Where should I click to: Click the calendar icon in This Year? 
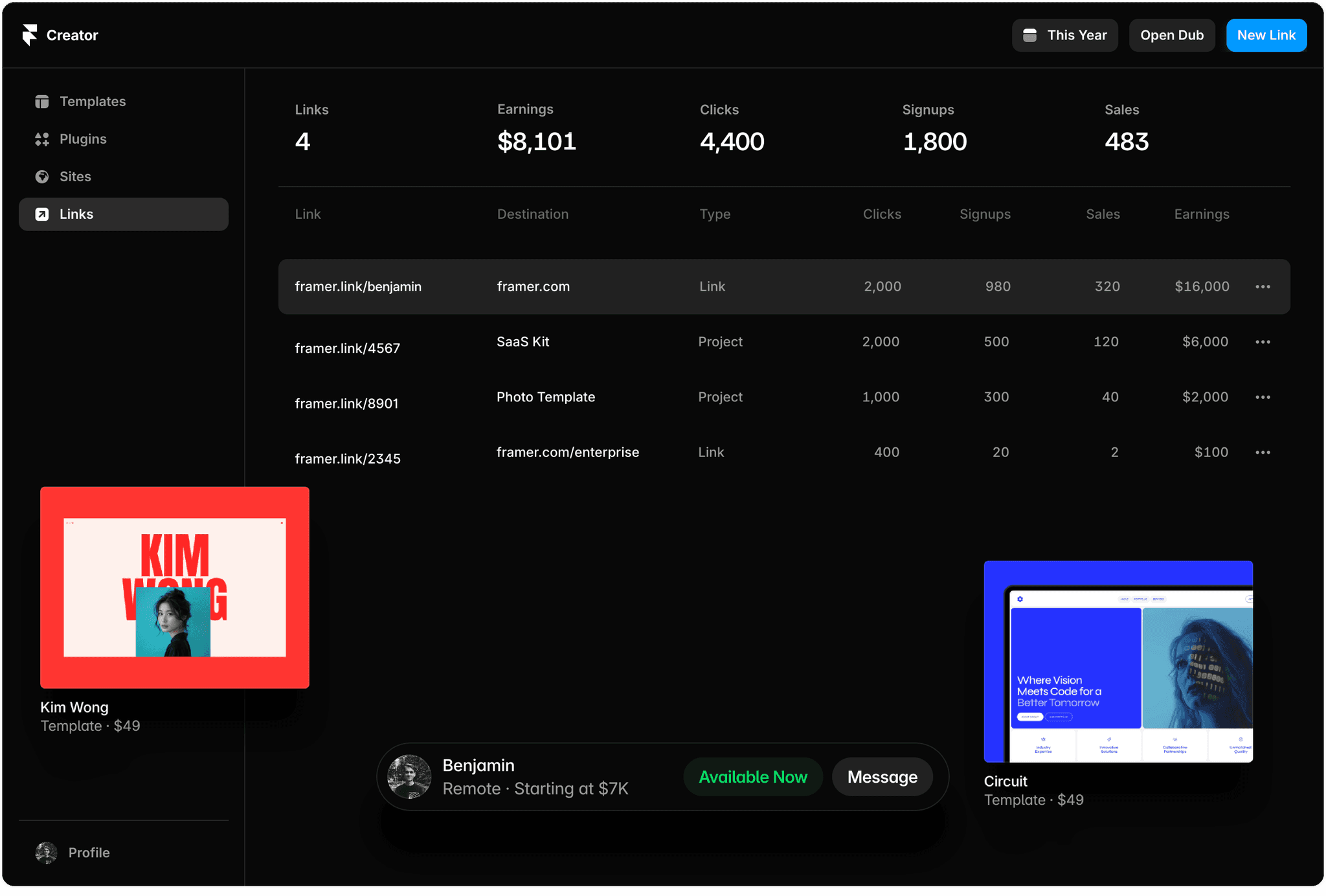(1029, 36)
